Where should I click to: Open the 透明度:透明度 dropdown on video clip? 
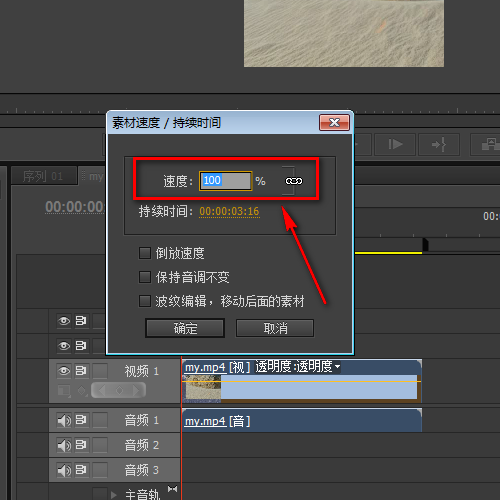pos(298,367)
